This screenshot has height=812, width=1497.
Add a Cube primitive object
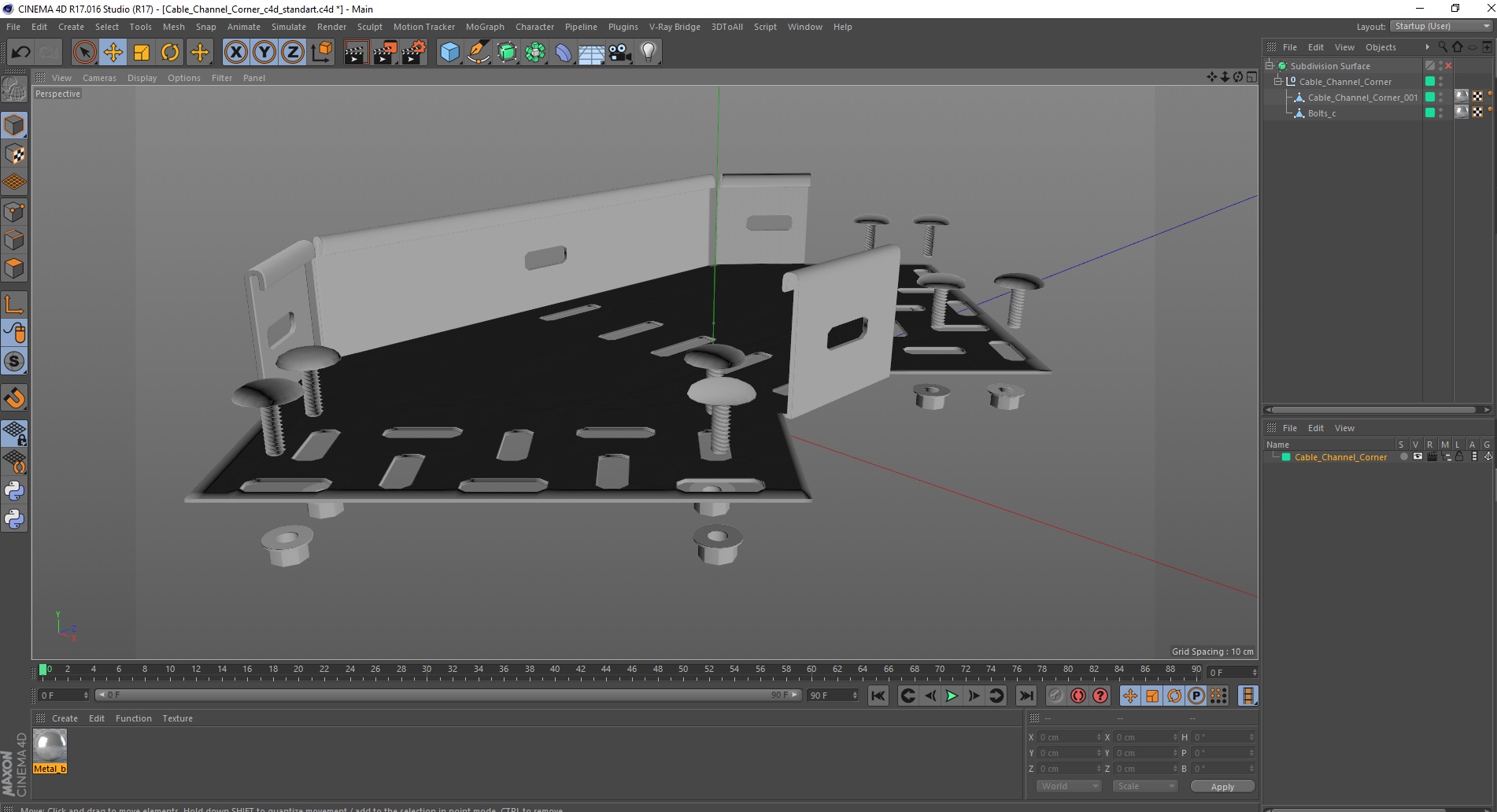point(449,53)
